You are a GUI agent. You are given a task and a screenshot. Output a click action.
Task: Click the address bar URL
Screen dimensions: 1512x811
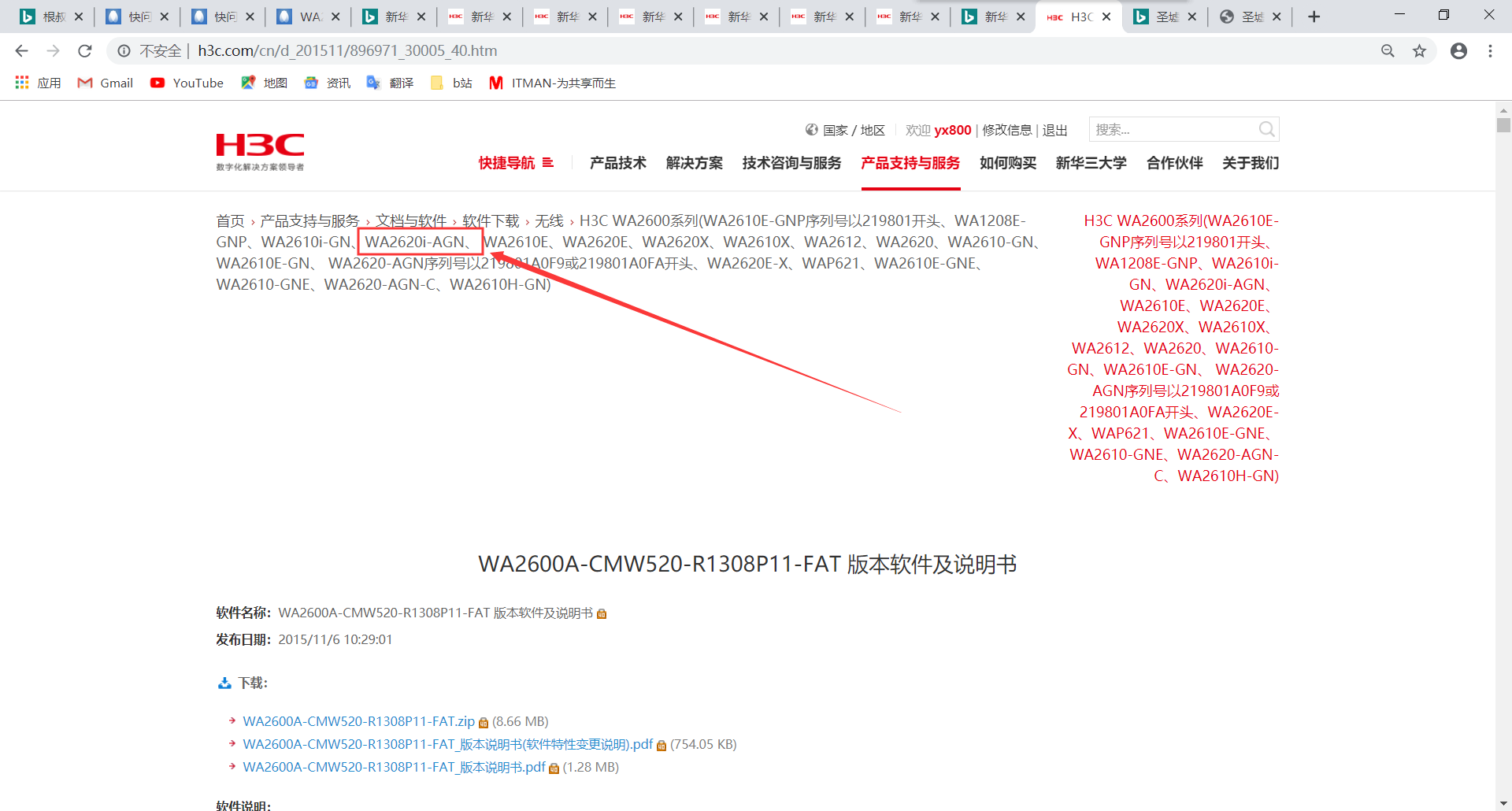pyautogui.click(x=347, y=51)
